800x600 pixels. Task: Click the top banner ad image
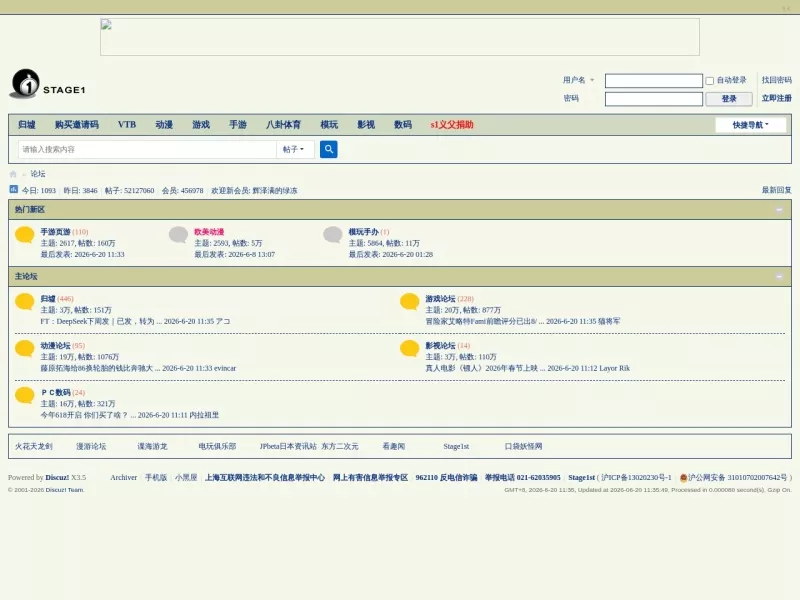pos(399,37)
